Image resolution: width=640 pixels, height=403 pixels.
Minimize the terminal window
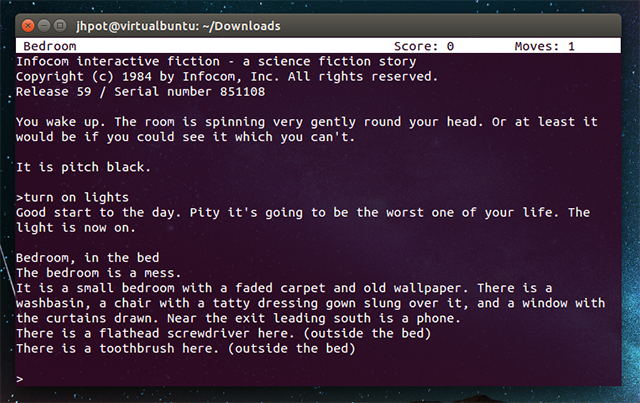pos(46,24)
